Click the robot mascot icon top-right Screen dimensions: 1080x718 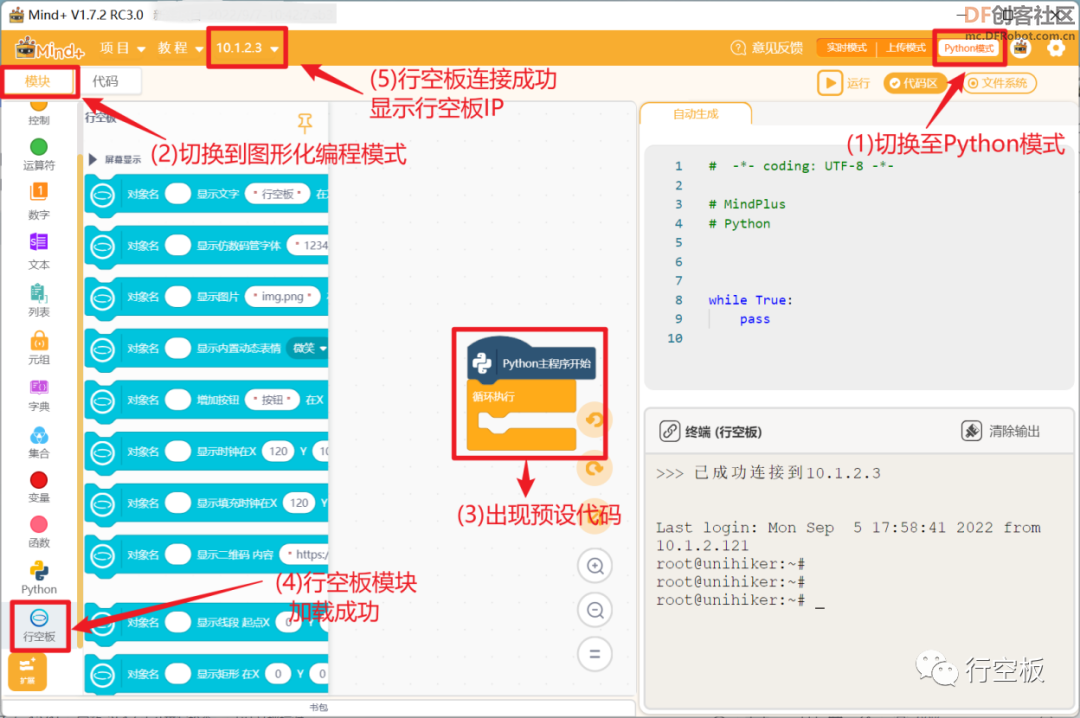pos(1021,48)
